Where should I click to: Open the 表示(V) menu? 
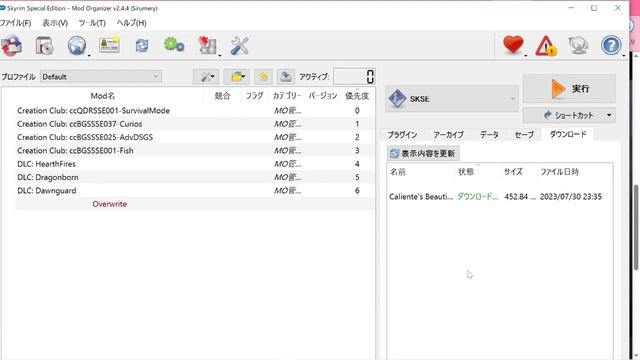pos(55,23)
